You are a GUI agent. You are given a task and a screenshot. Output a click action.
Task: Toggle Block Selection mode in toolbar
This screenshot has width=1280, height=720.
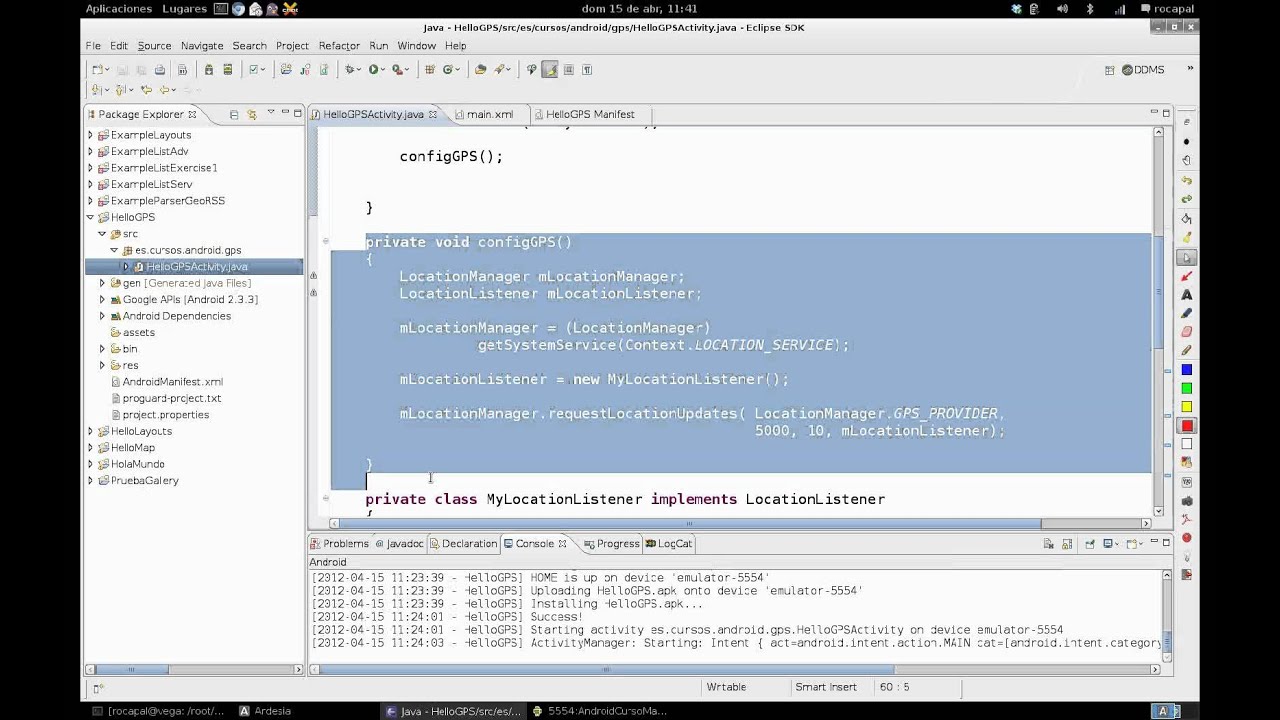click(568, 69)
